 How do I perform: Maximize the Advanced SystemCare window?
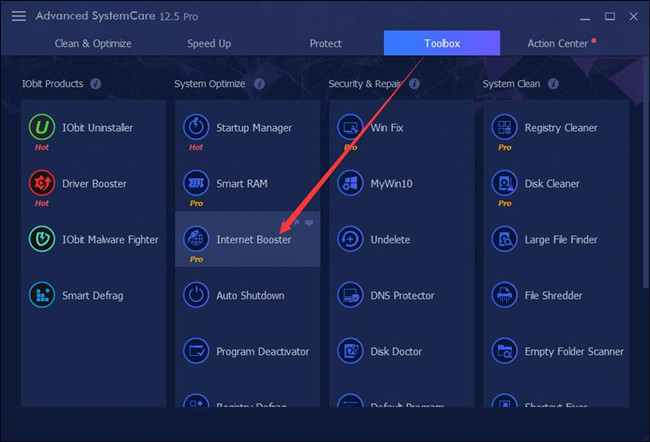609,17
